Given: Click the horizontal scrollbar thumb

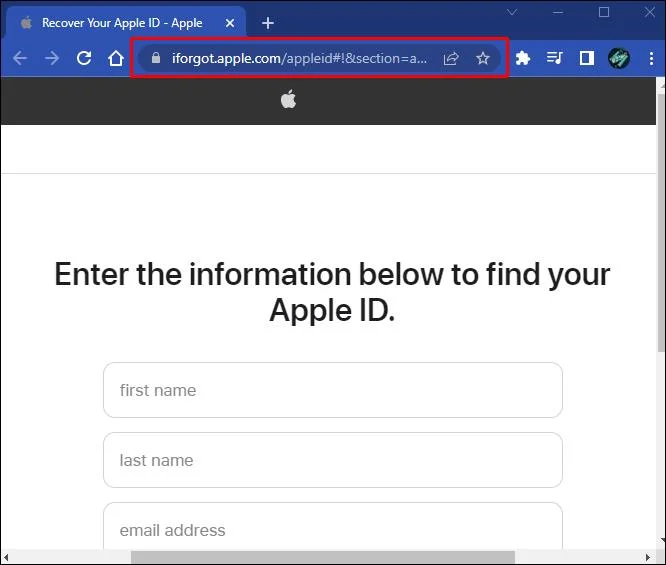Looking at the screenshot, I should [323, 557].
